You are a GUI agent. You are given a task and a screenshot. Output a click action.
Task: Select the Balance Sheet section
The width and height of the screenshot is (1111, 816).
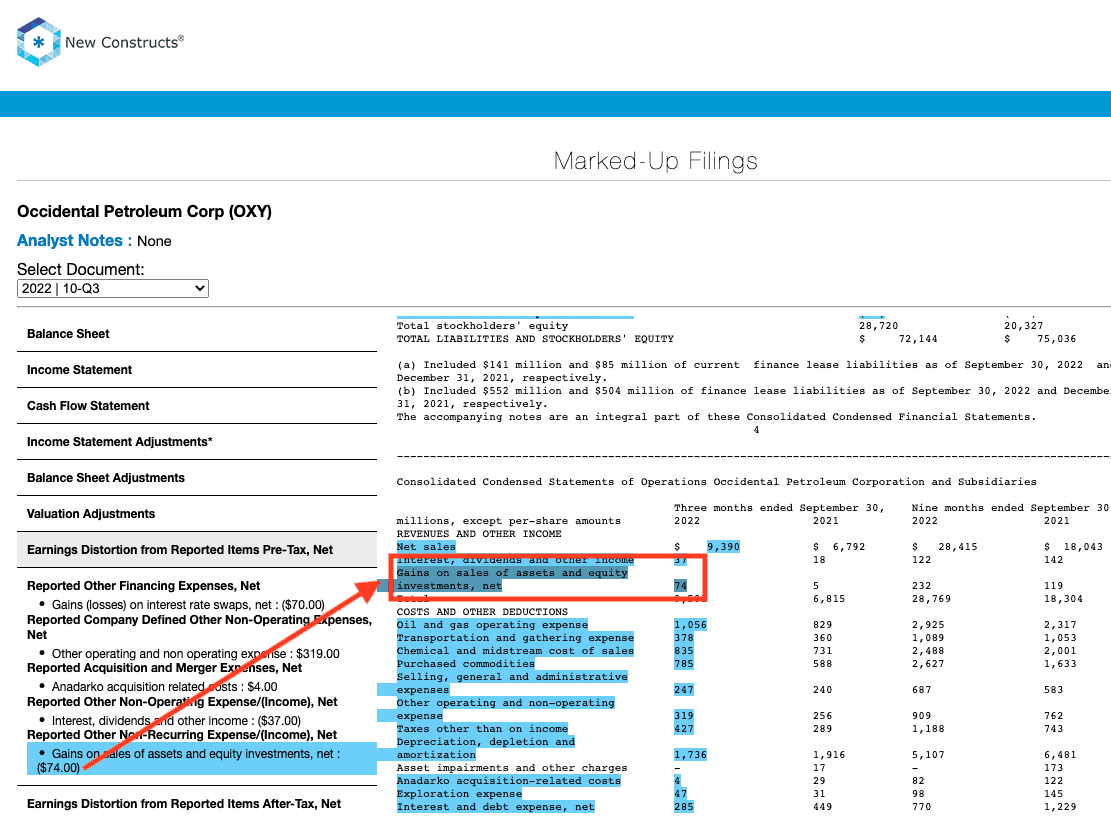(197, 334)
